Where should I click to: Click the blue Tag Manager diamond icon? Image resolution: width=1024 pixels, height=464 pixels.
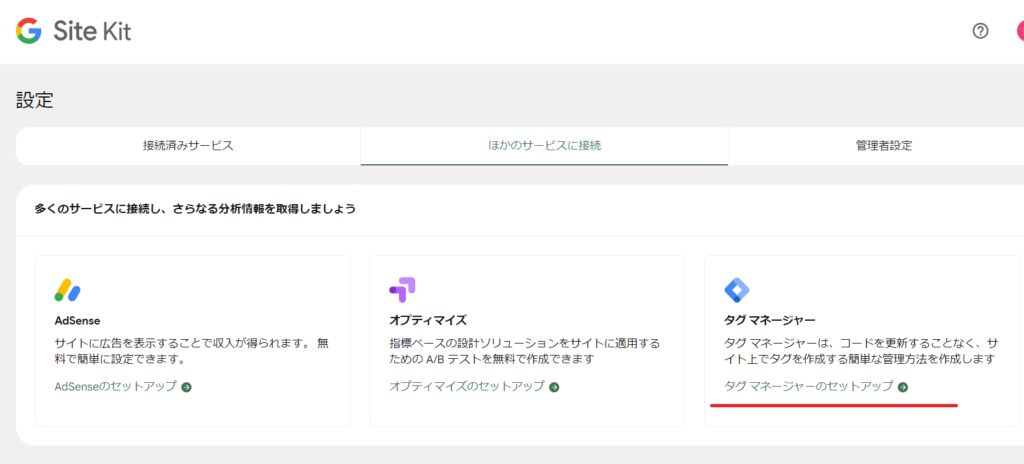pyautogui.click(x=737, y=290)
